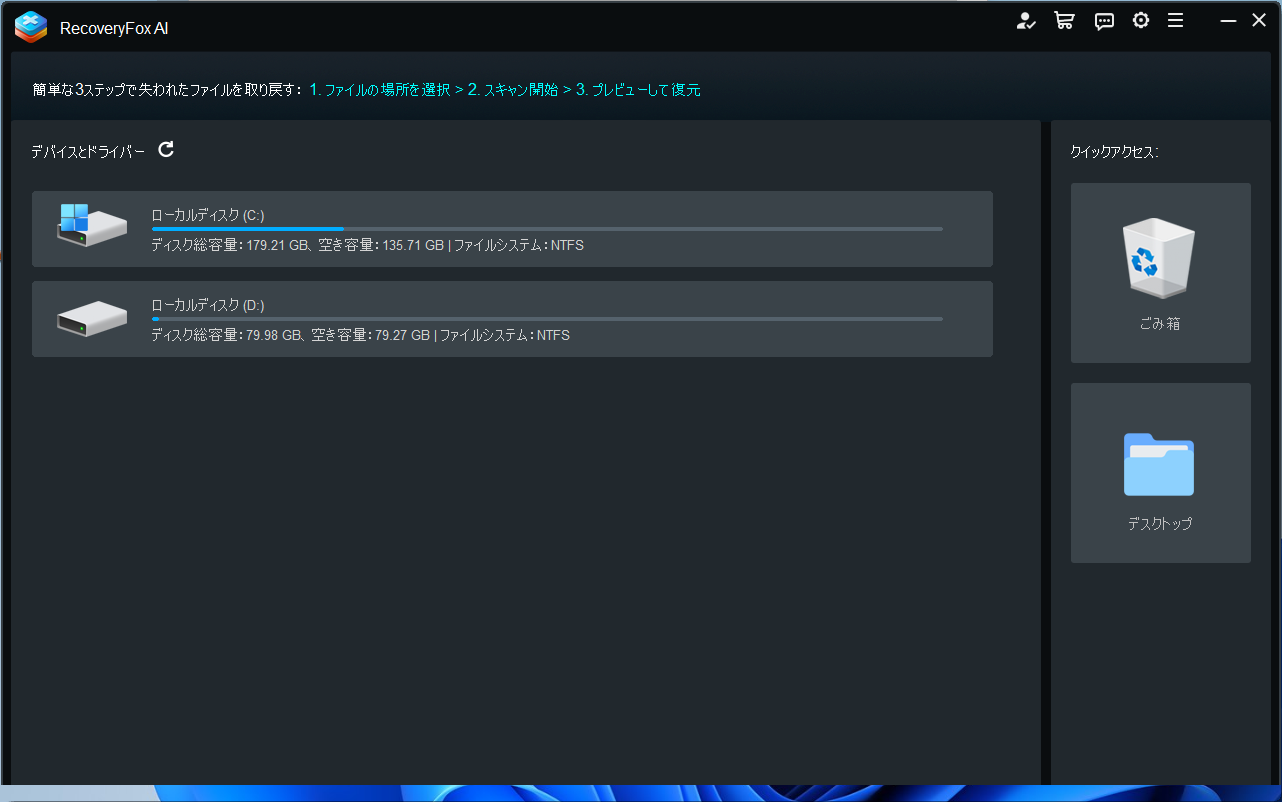
Task: Select the ローカルディスク (C:) drive icon
Action: coord(92,226)
